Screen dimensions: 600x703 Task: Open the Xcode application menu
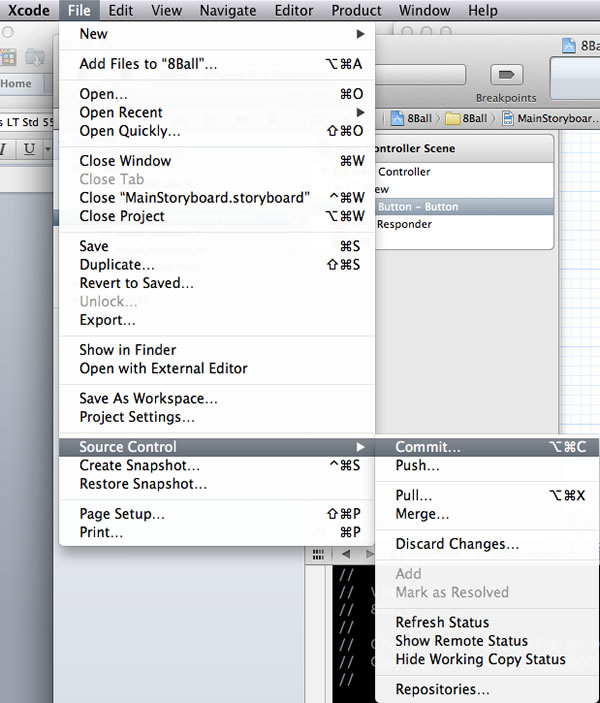point(29,10)
